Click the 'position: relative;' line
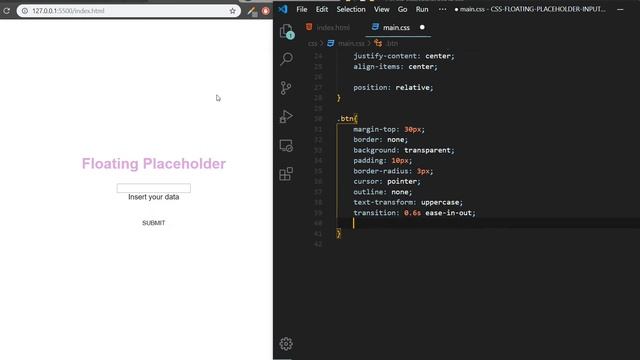 (x=393, y=87)
